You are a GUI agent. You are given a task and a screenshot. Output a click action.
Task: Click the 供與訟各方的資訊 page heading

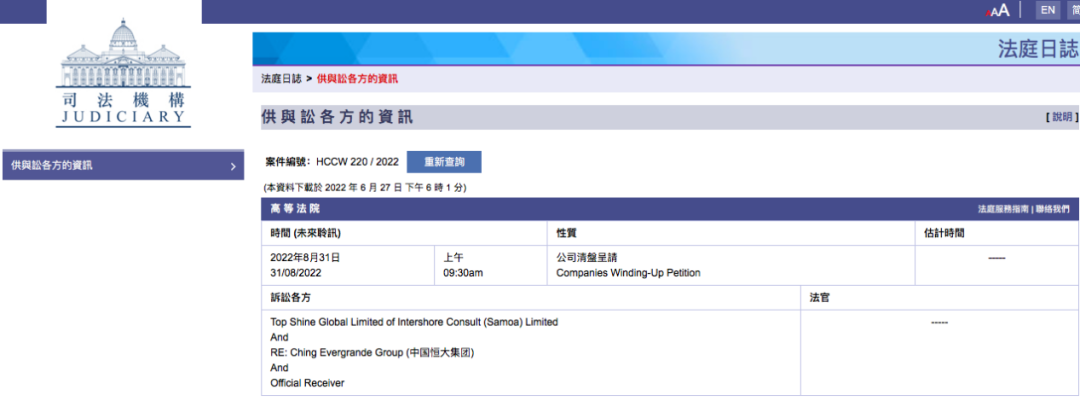(336, 118)
